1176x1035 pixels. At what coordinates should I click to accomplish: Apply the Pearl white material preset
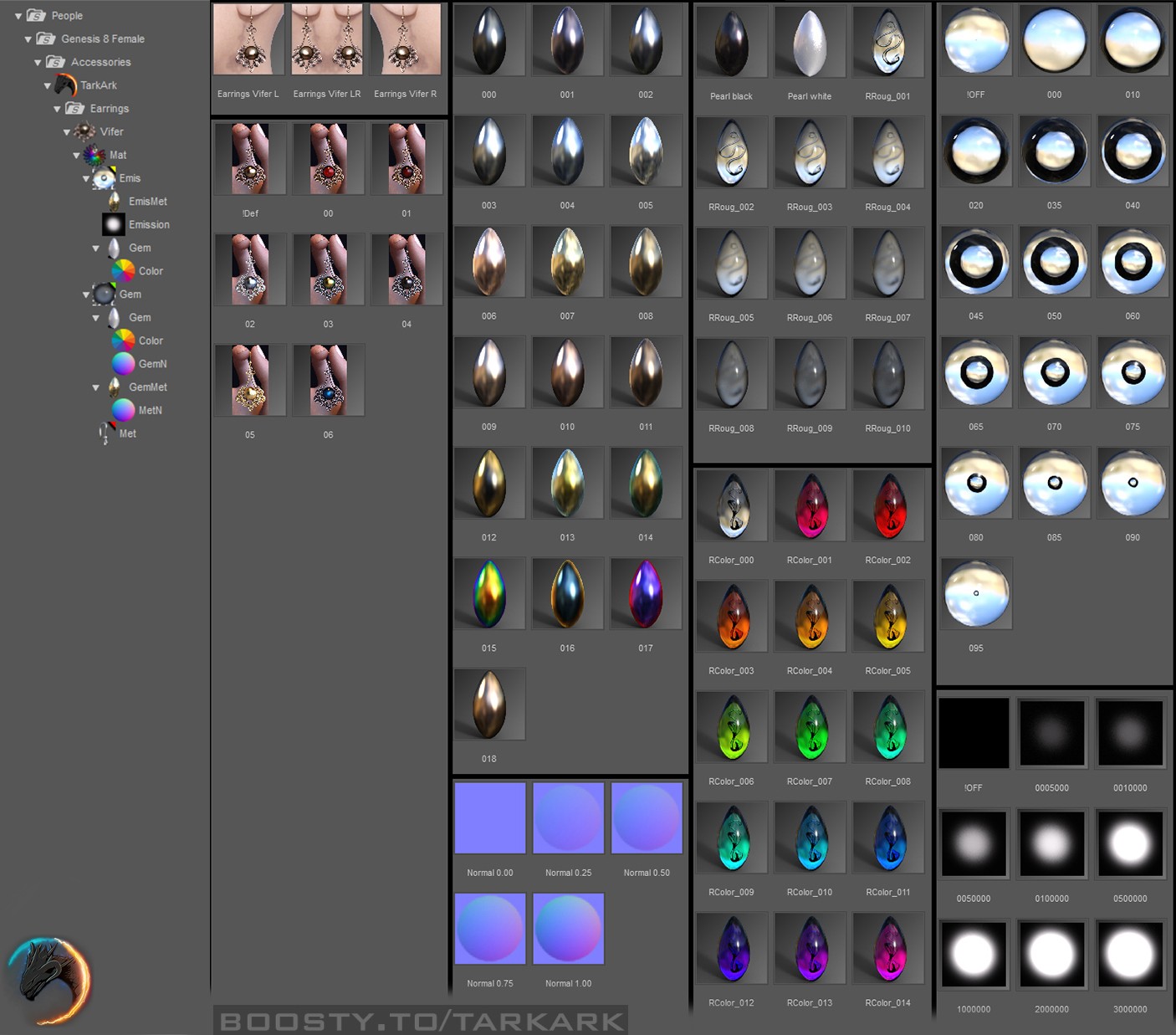coord(810,42)
